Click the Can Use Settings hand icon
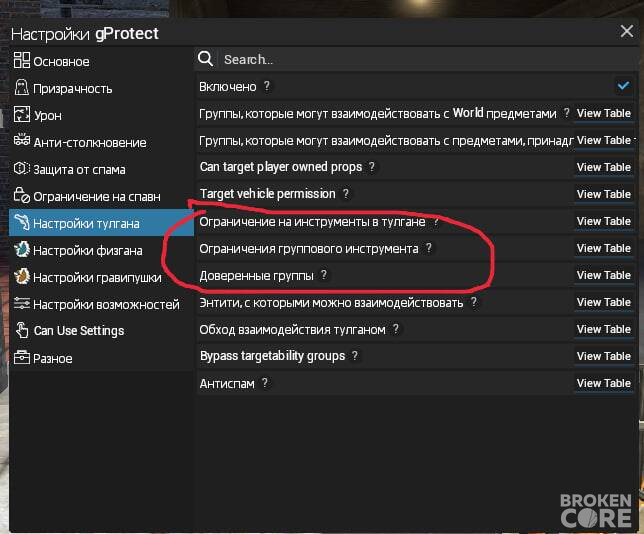This screenshot has height=534, width=644. (x=22, y=330)
